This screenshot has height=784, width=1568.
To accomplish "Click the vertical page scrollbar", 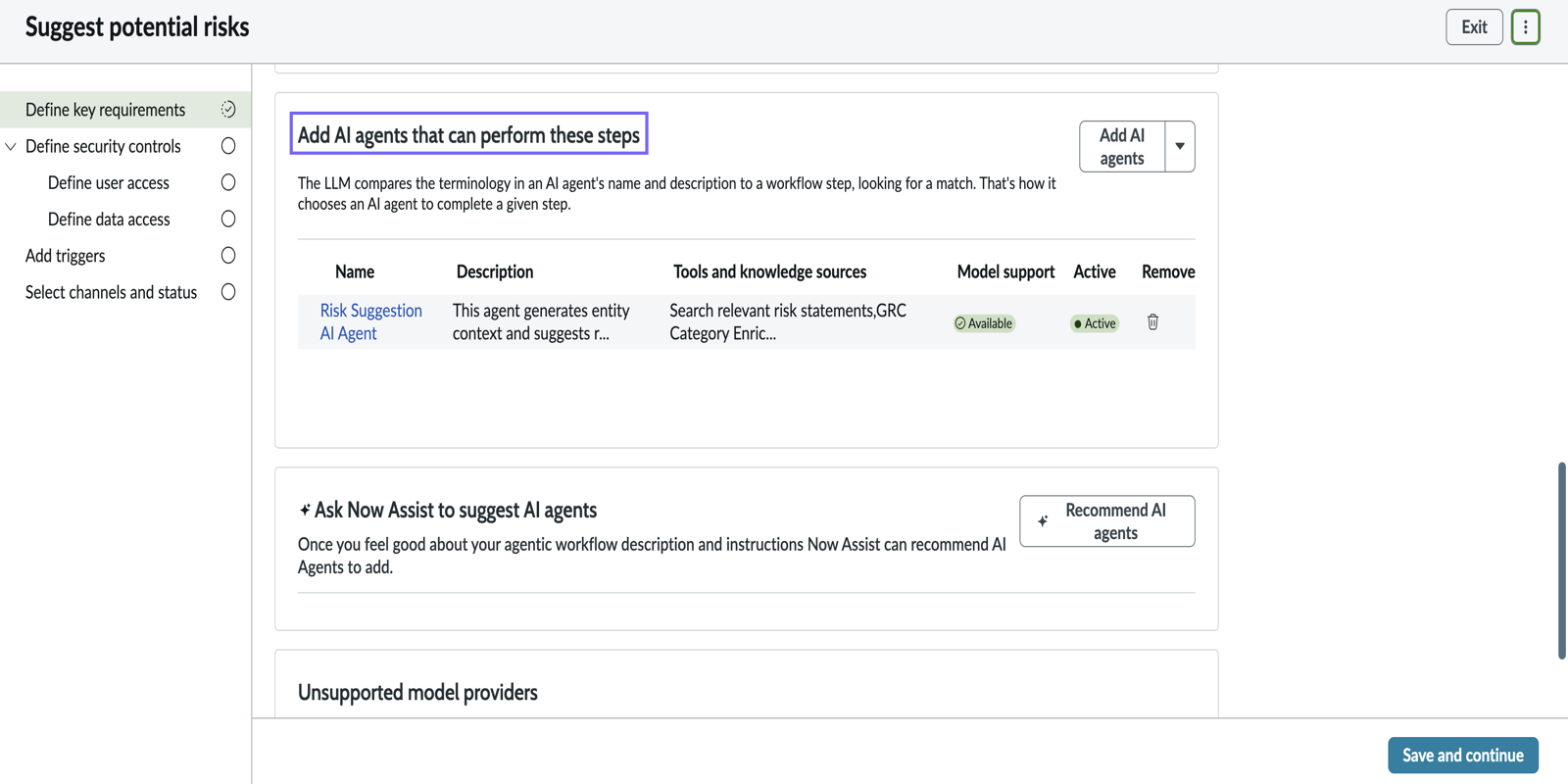I will [1561, 561].
